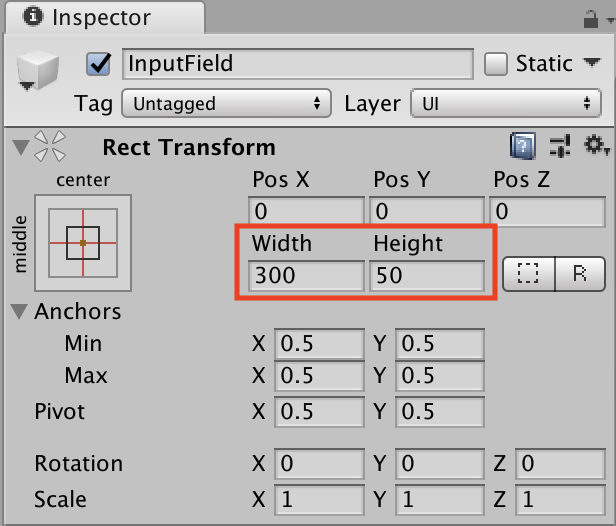The height and width of the screenshot is (526, 616).
Task: Open the Rect Transform preset icon
Action: click(561, 148)
